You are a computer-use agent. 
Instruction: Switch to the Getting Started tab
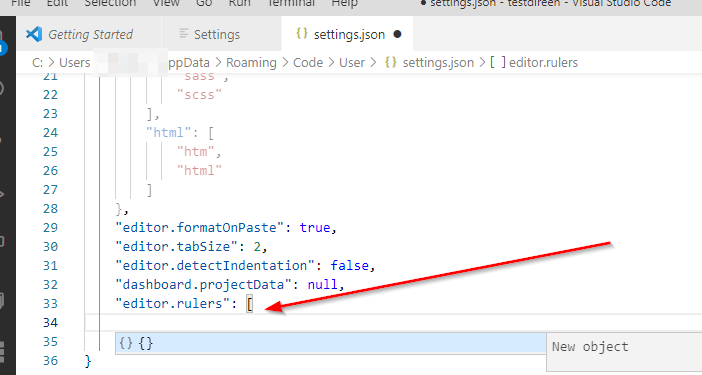coord(90,34)
